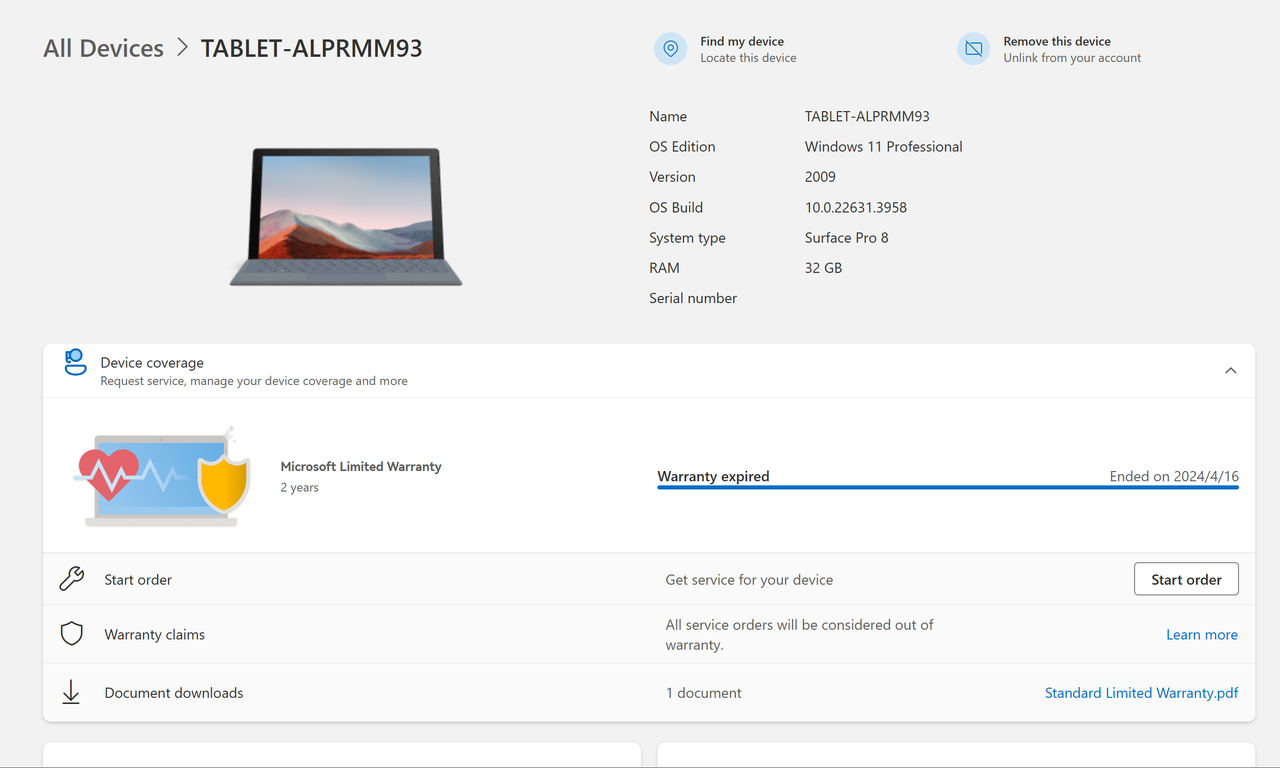Download Standard Limited Warranty.pdf
The image size is (1280, 768).
1142,693
